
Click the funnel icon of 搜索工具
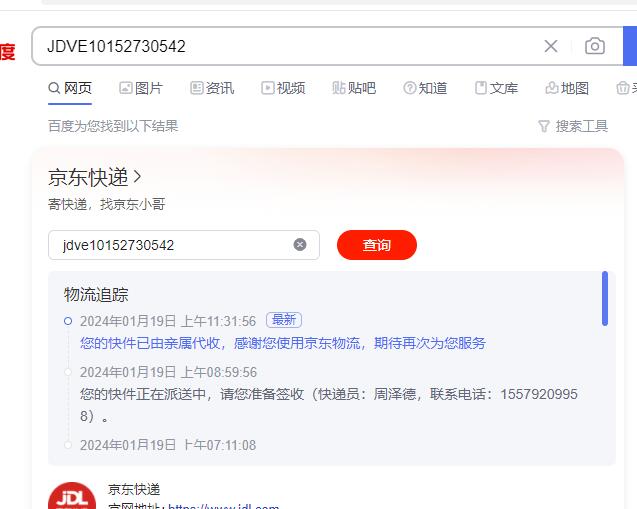544,127
